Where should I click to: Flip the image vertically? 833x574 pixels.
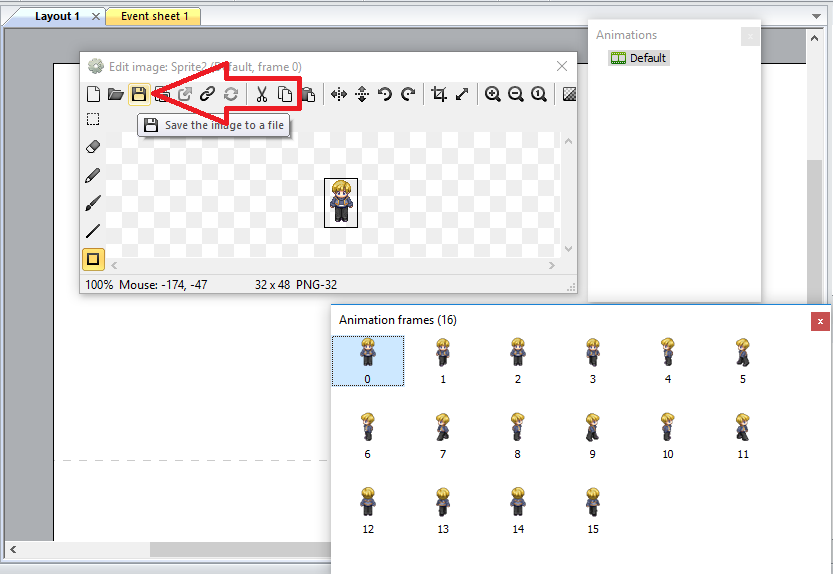point(362,95)
